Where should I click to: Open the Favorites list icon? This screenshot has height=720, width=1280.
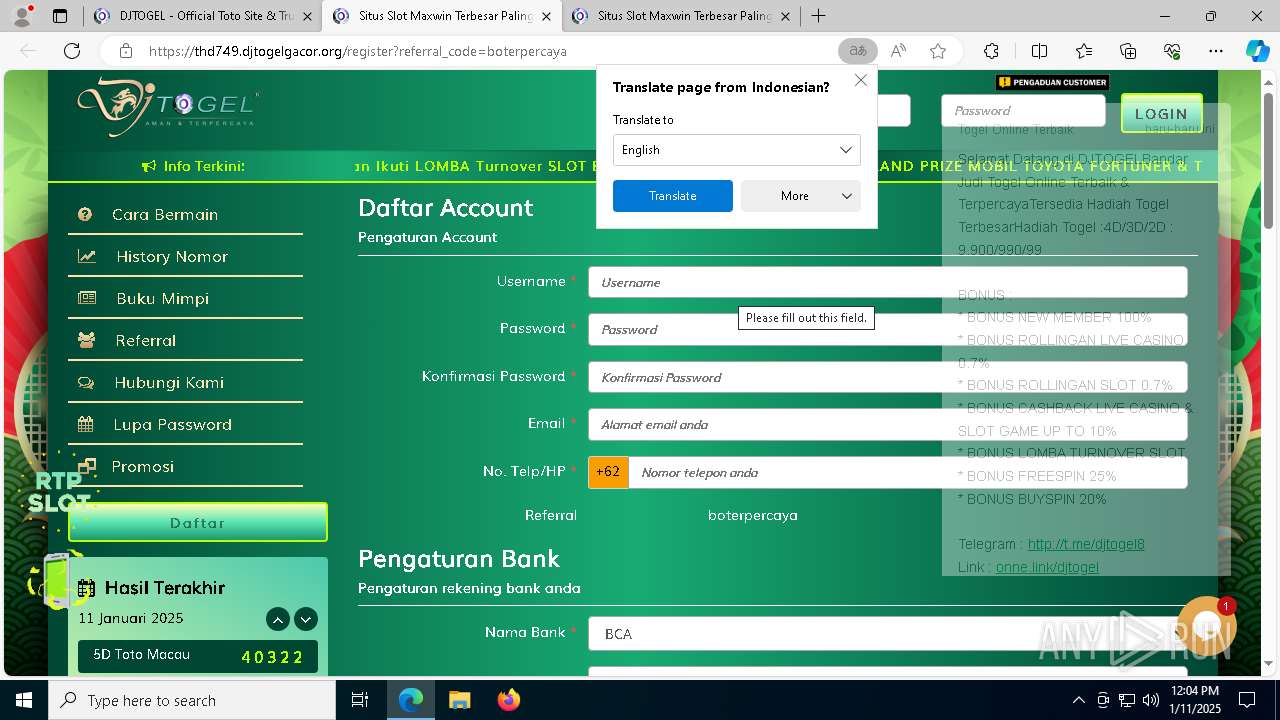click(x=1084, y=51)
